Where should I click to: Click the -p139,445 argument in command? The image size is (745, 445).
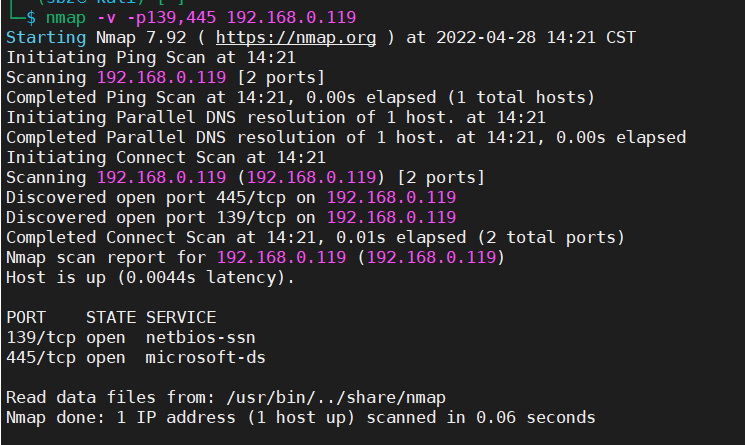click(x=172, y=18)
